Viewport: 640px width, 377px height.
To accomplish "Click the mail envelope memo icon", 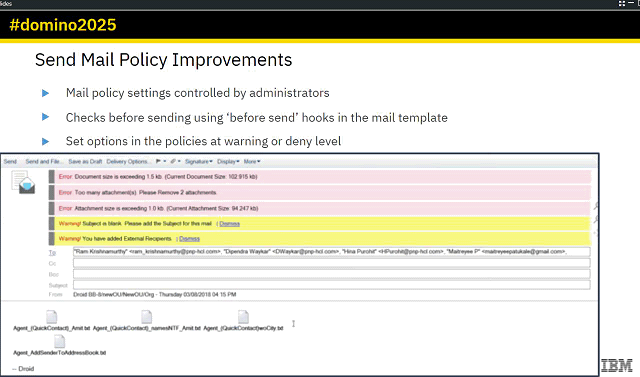I will point(23,183).
